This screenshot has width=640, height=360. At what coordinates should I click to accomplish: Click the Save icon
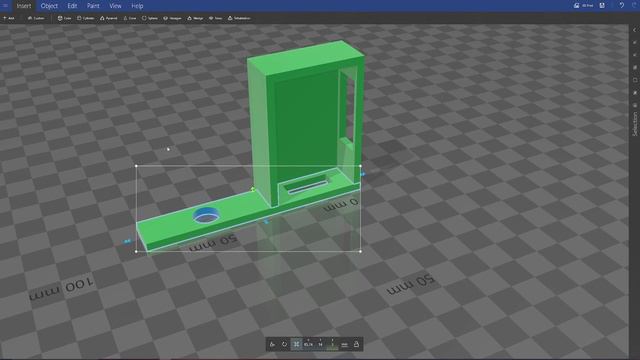pyautogui.click(x=602, y=6)
